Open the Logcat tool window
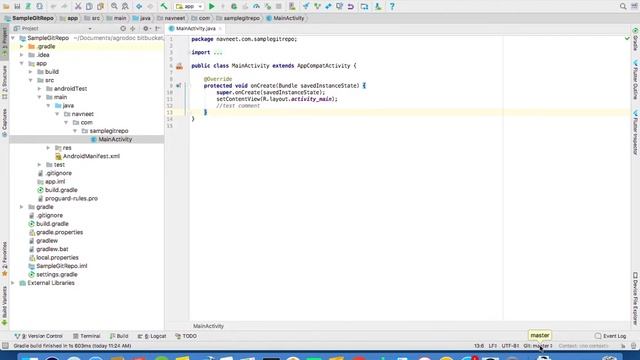The width and height of the screenshot is (640, 360). point(152,336)
